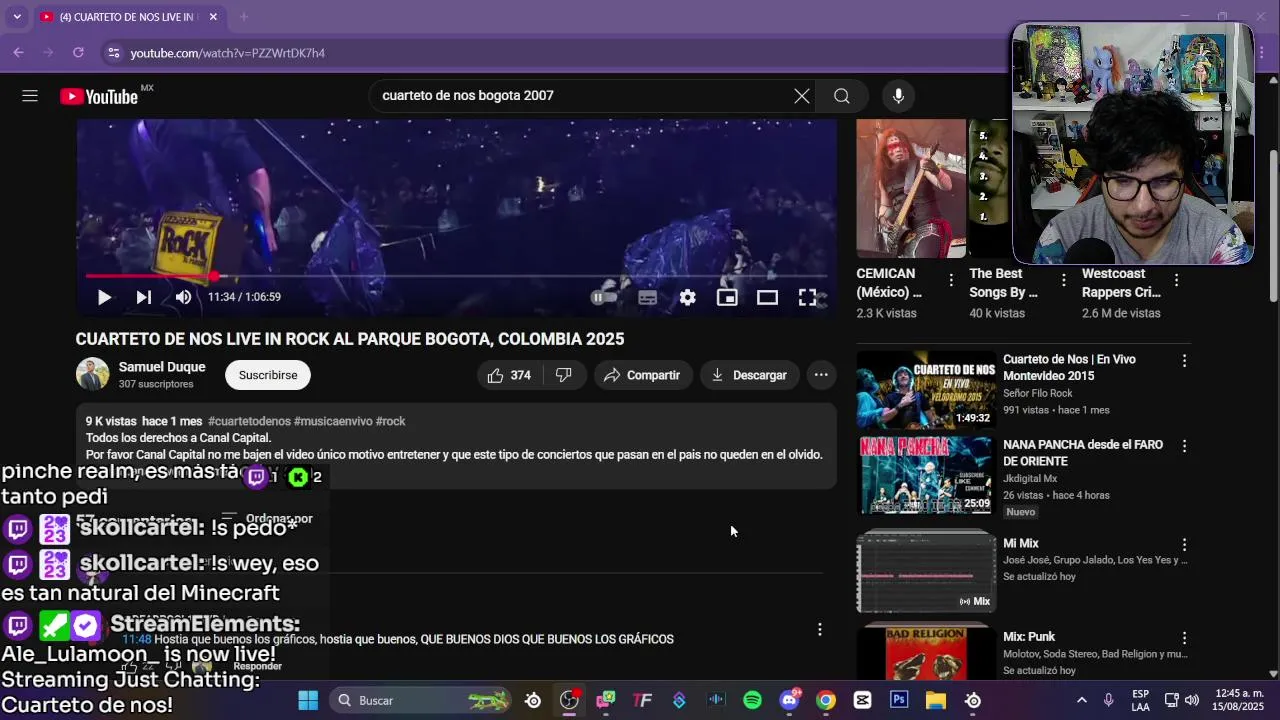This screenshot has height=720, width=1280.
Task: Toggle subtitles in the player
Action: coord(647,297)
